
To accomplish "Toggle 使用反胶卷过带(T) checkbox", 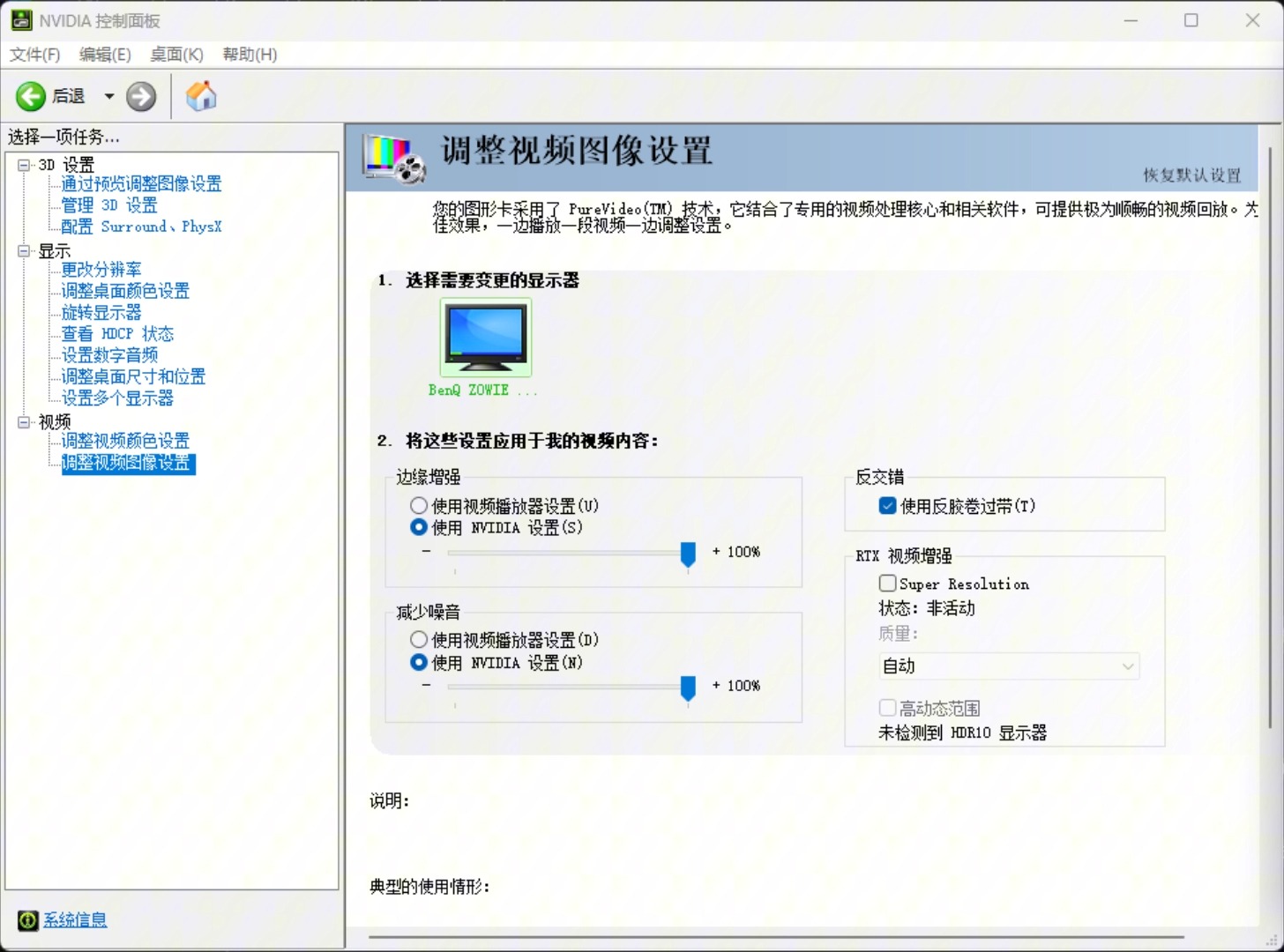I will [x=888, y=506].
